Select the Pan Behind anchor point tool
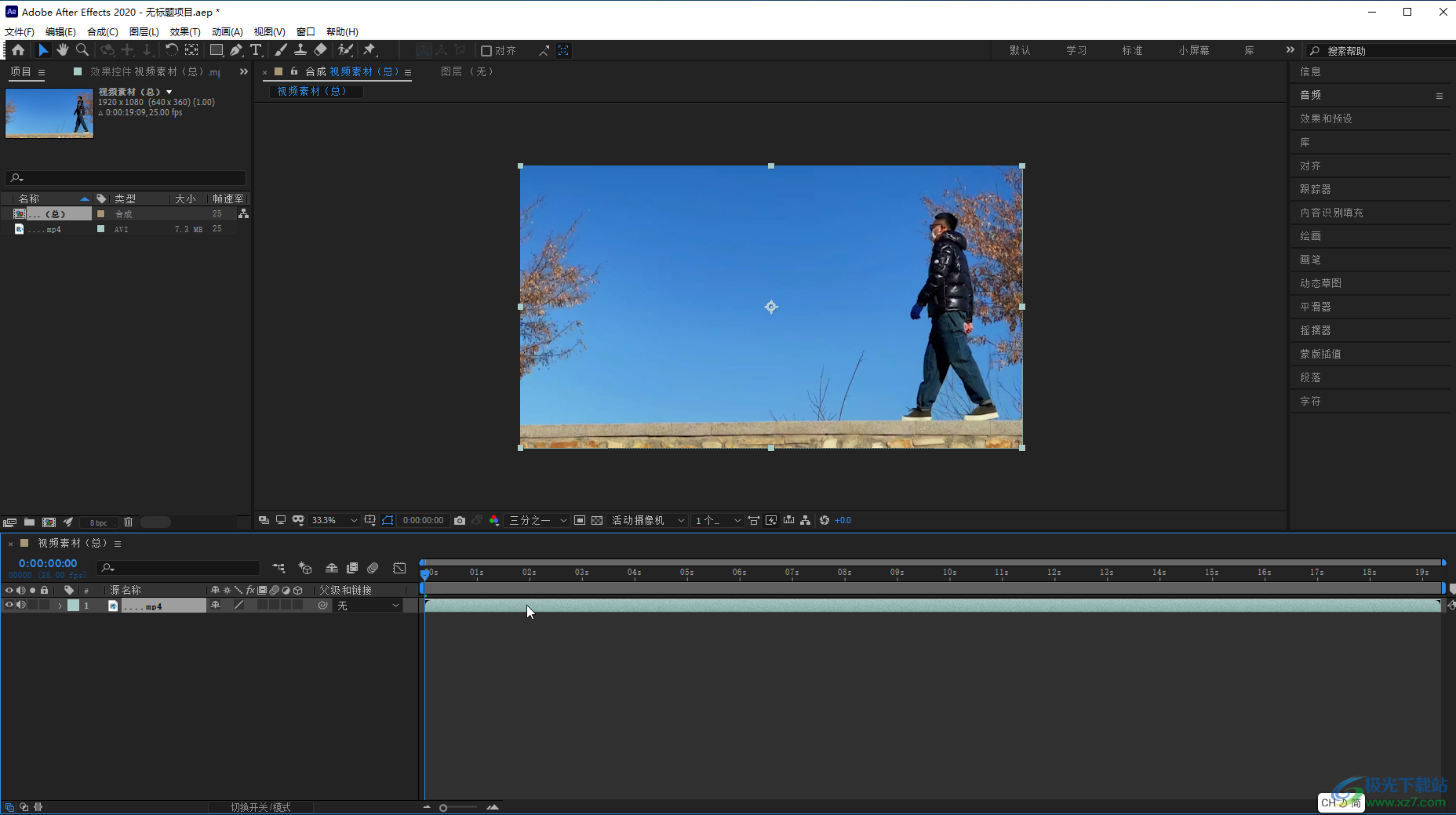Viewport: 1456px width, 815px height. (191, 50)
